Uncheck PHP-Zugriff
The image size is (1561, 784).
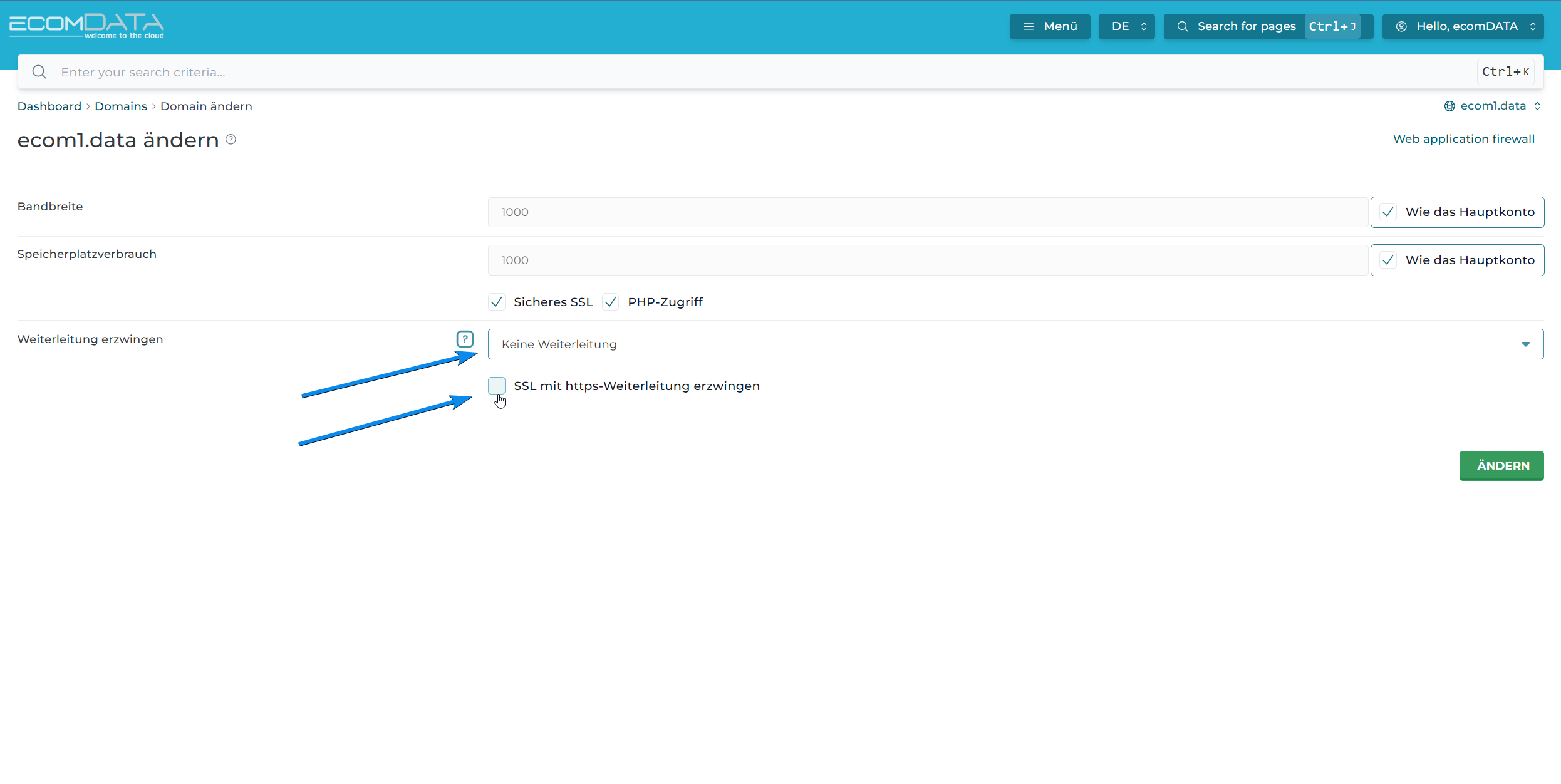[609, 301]
